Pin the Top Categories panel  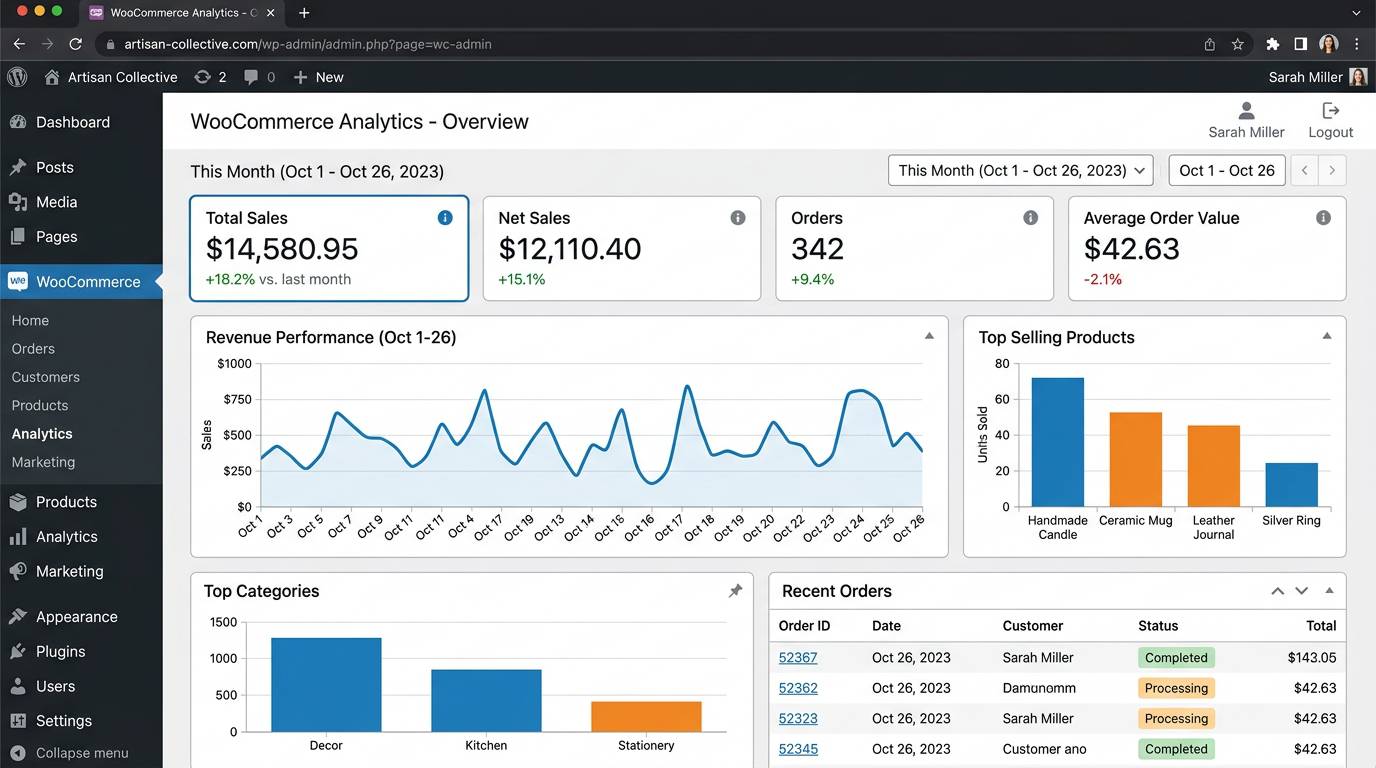735,591
